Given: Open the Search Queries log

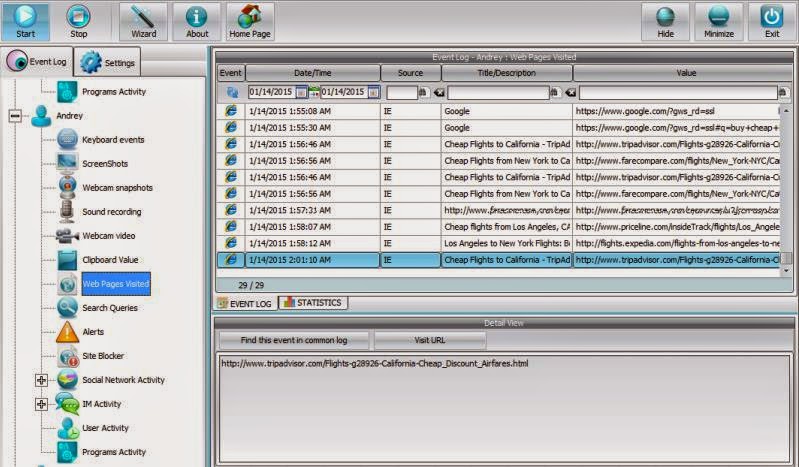Looking at the screenshot, I should click(x=110, y=308).
